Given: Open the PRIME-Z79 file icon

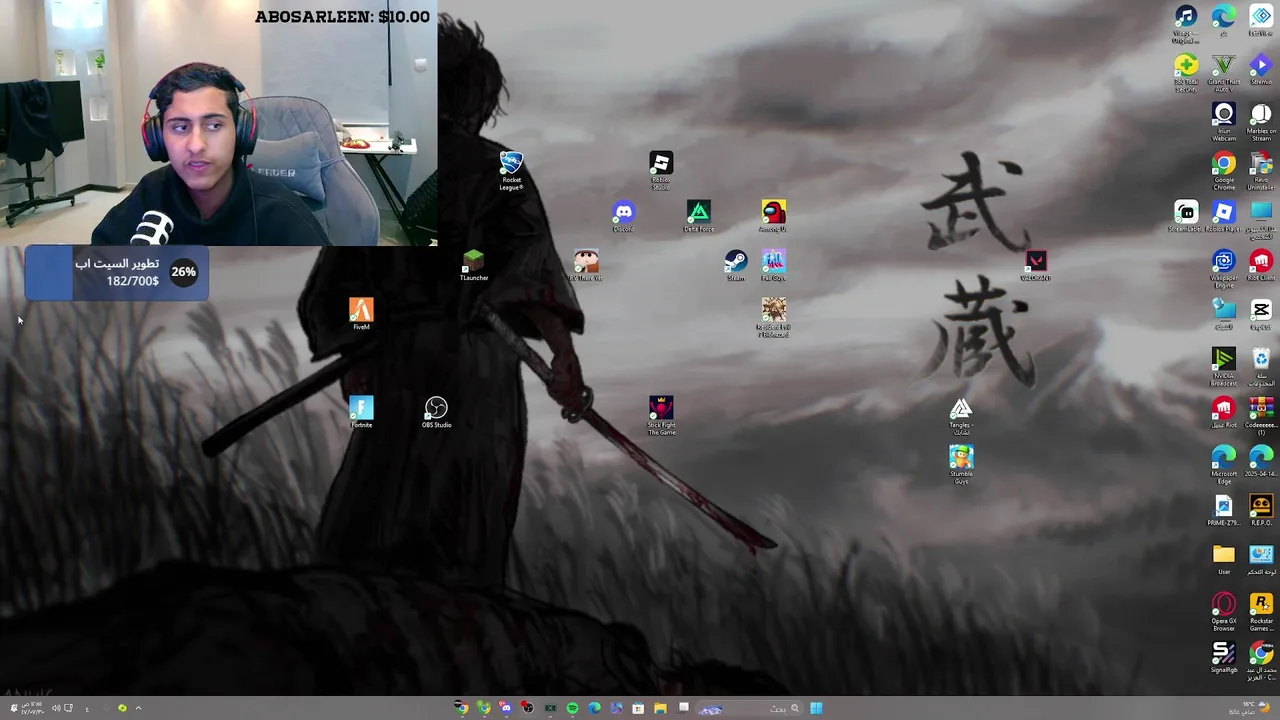Looking at the screenshot, I should [1223, 509].
